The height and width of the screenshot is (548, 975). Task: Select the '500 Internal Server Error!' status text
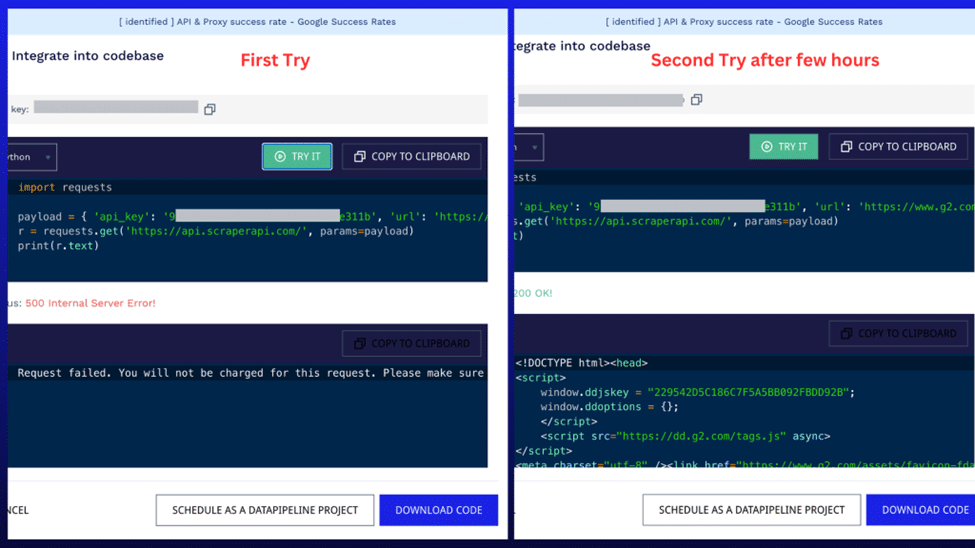point(90,303)
